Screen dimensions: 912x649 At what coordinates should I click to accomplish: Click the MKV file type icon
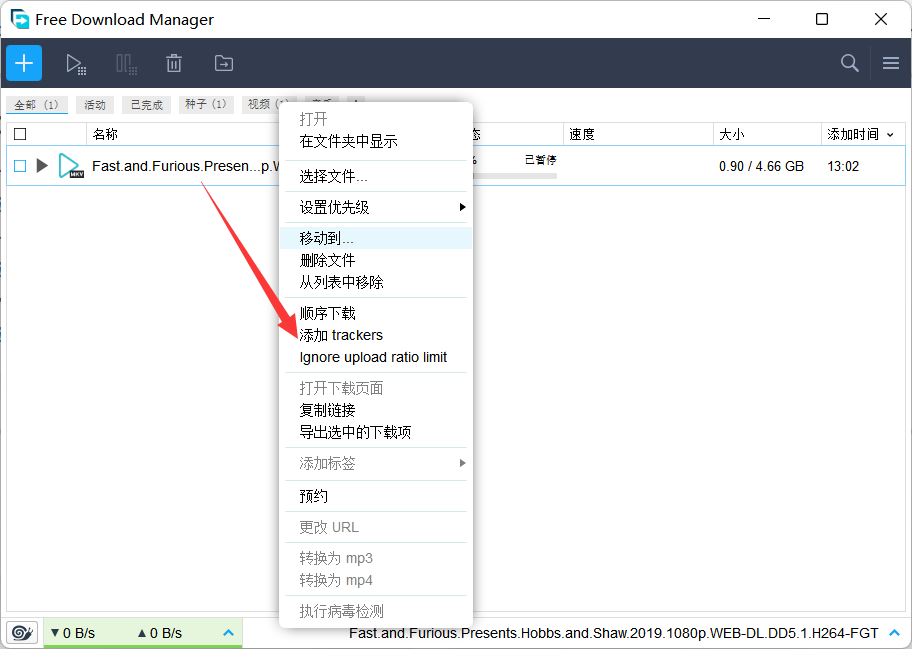[x=71, y=166]
